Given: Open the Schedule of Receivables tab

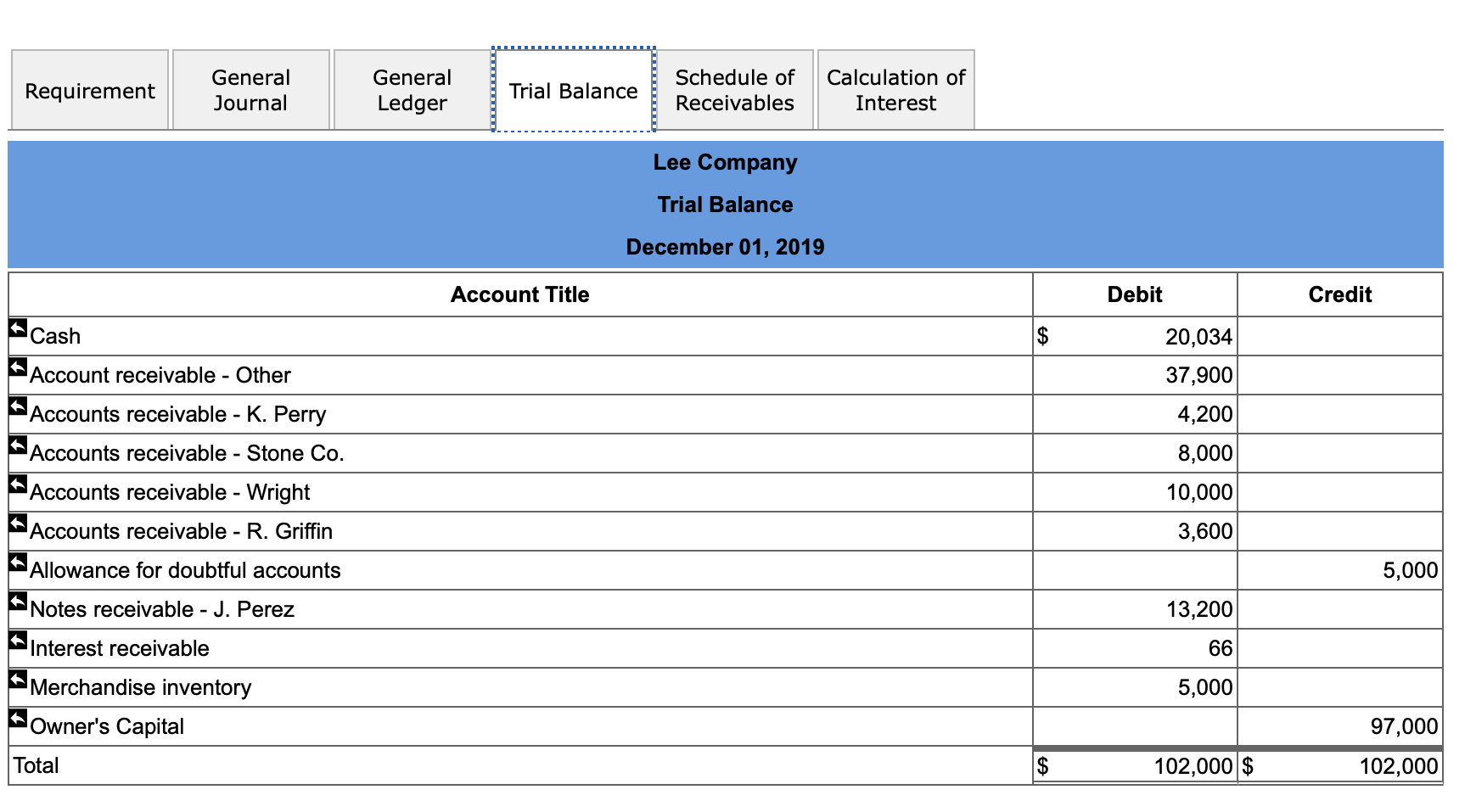Looking at the screenshot, I should (x=734, y=89).
